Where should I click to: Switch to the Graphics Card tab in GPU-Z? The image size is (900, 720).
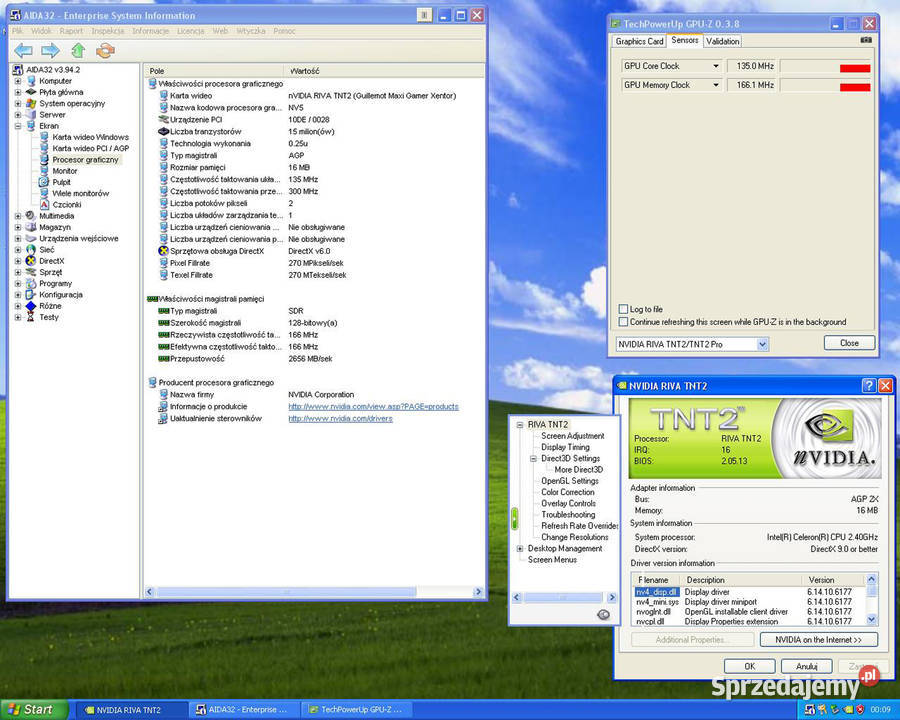(x=639, y=41)
